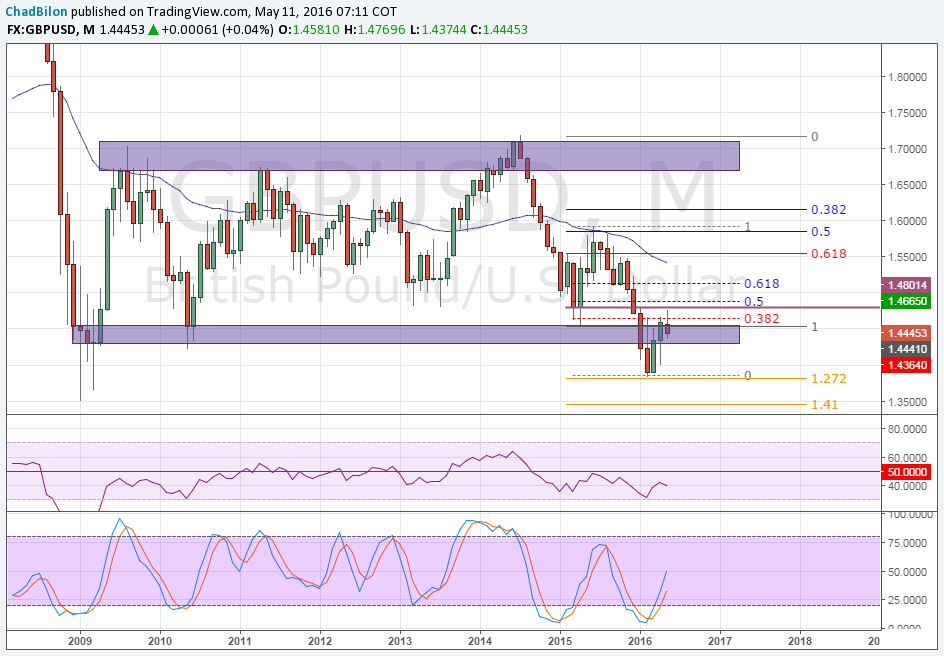Click the dark 1.44410 price tag

(x=906, y=348)
